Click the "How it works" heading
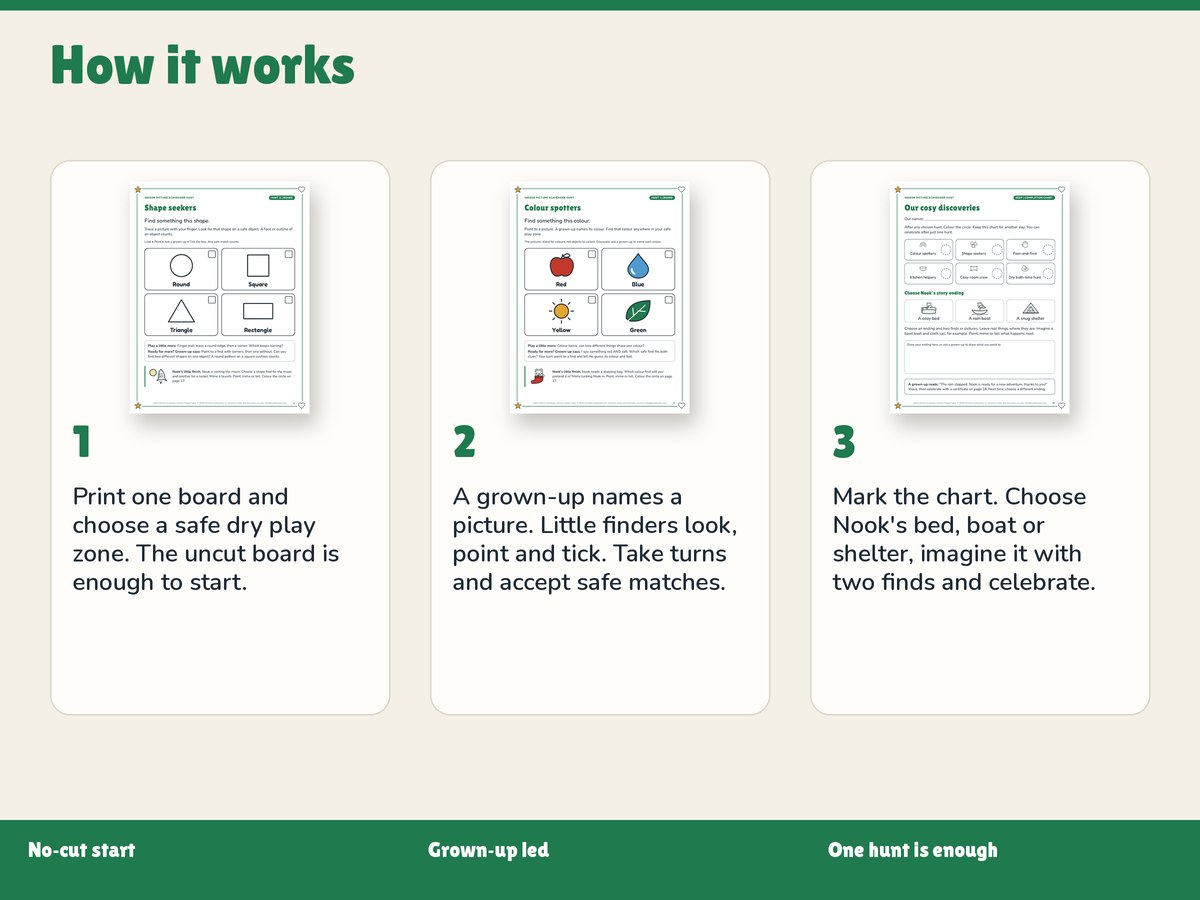 tap(203, 66)
